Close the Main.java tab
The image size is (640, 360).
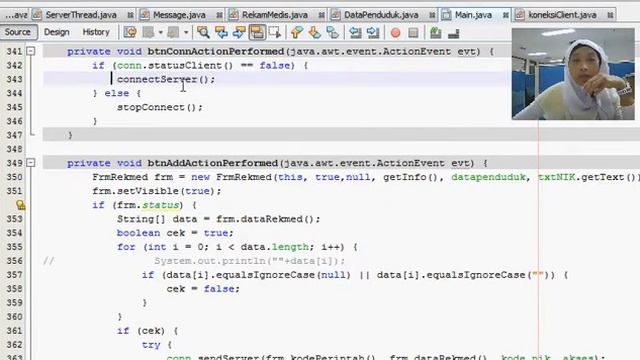[x=506, y=15]
